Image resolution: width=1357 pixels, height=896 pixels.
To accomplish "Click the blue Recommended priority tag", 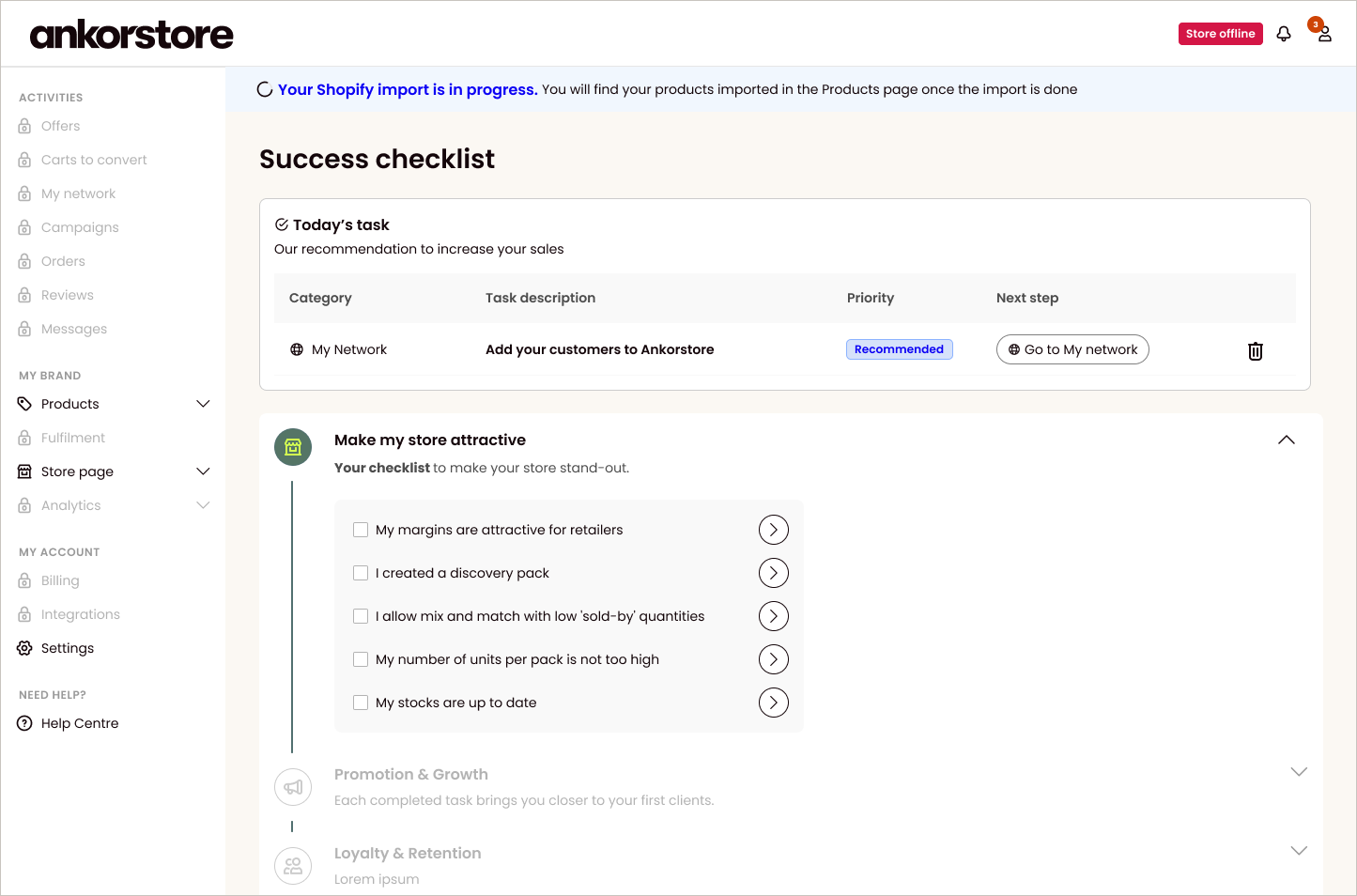I will pos(900,349).
